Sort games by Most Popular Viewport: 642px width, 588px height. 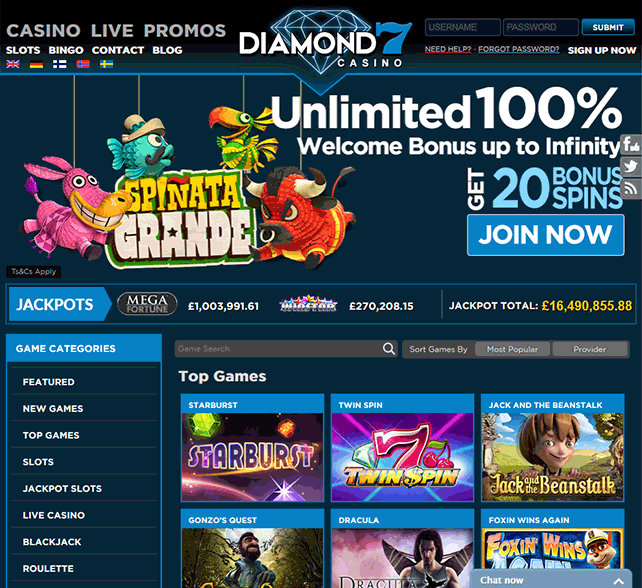pos(512,349)
